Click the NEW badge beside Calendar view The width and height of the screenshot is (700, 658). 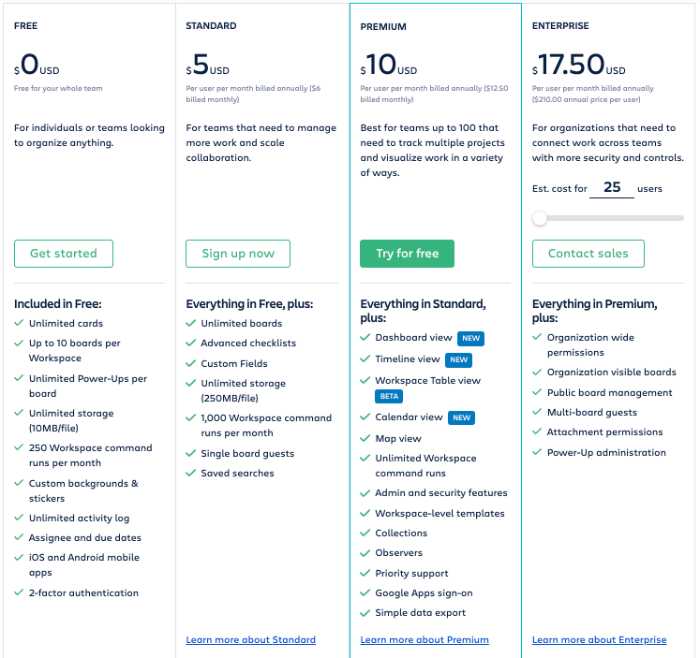462,417
